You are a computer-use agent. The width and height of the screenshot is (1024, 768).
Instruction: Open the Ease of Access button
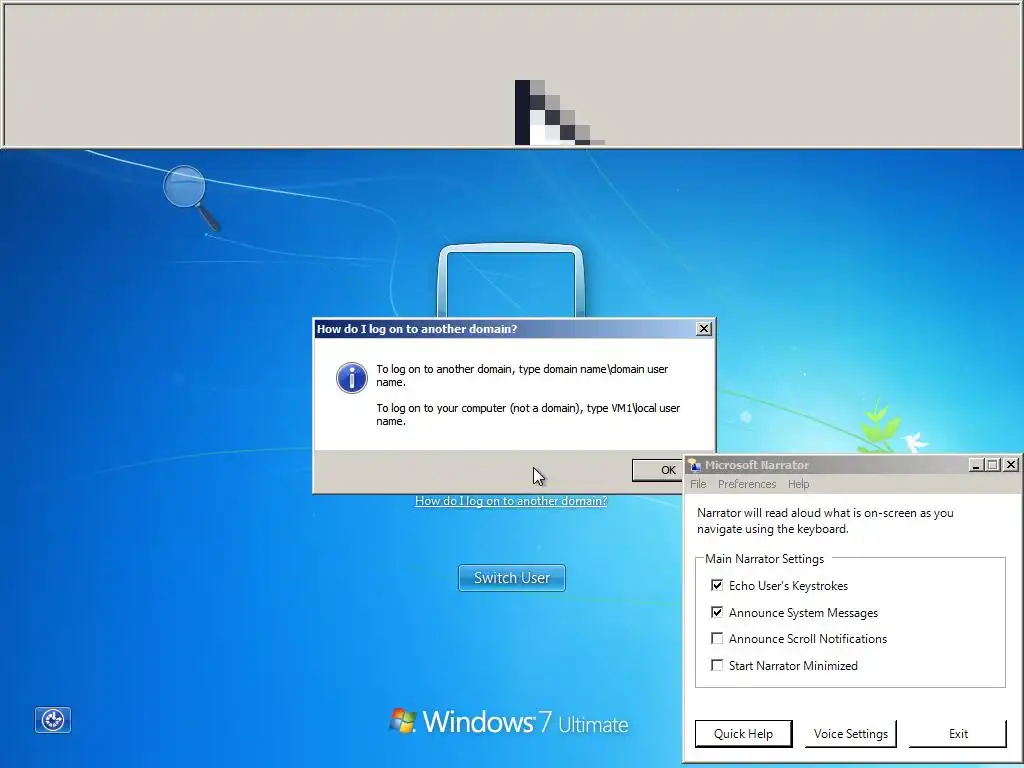(x=53, y=720)
